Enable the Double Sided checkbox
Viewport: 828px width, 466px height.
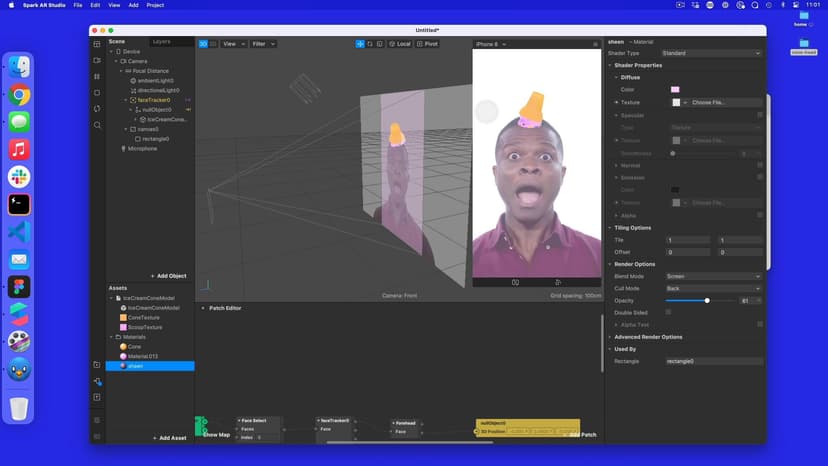(669, 312)
